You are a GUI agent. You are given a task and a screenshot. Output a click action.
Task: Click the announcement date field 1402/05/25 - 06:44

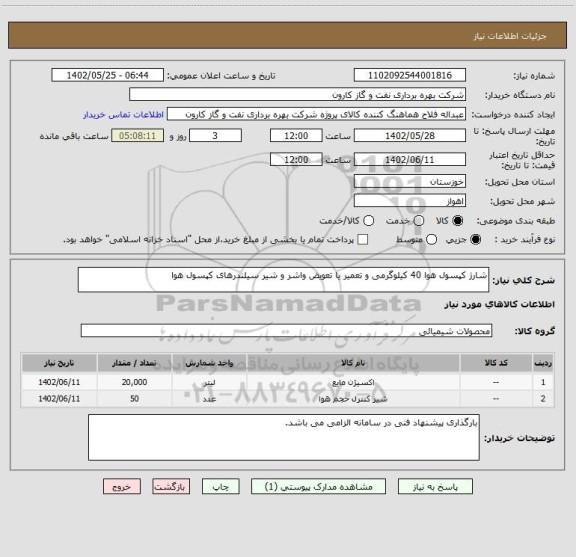[x=108, y=75]
